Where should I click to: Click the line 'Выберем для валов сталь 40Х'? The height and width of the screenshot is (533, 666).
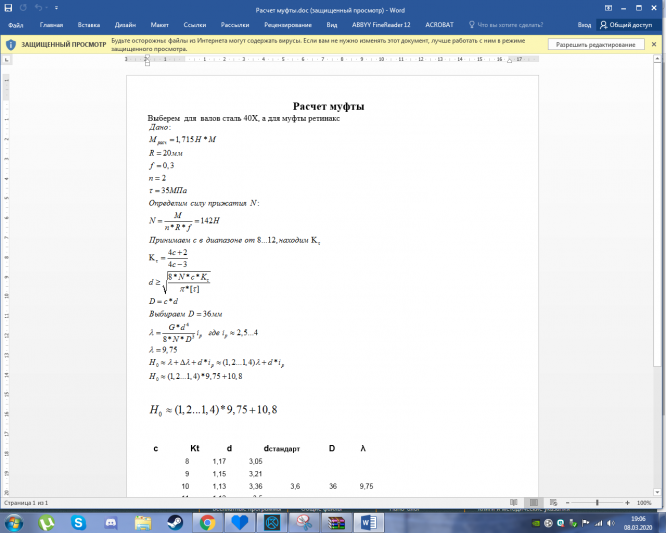coord(244,118)
